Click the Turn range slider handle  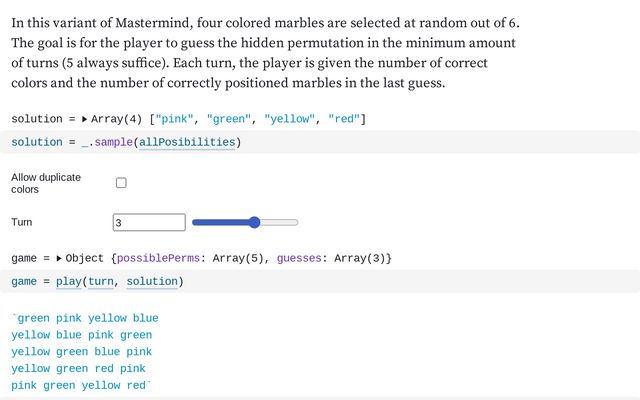254,222
